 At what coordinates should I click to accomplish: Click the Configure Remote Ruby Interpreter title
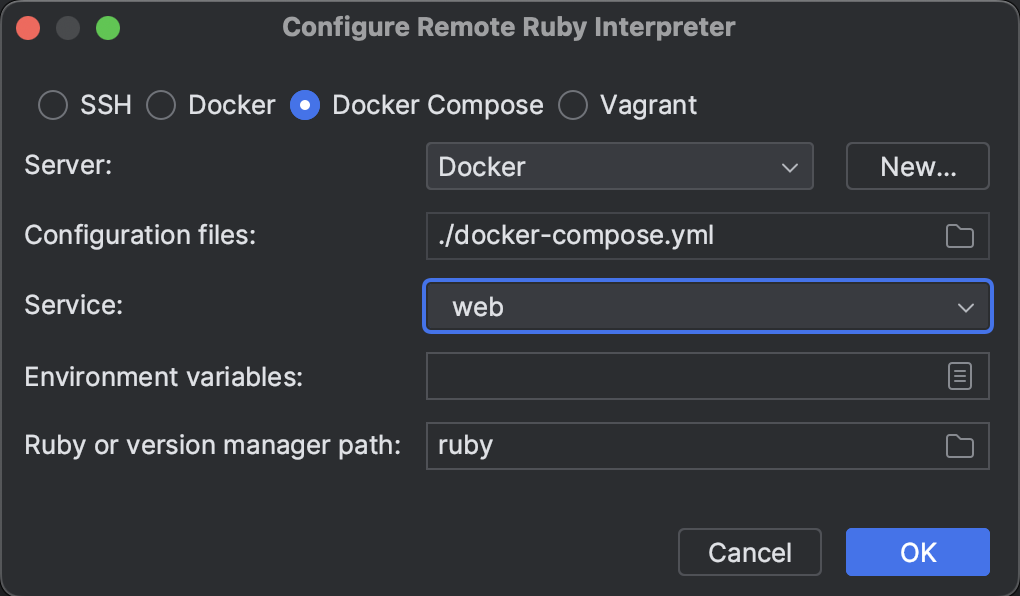click(509, 27)
